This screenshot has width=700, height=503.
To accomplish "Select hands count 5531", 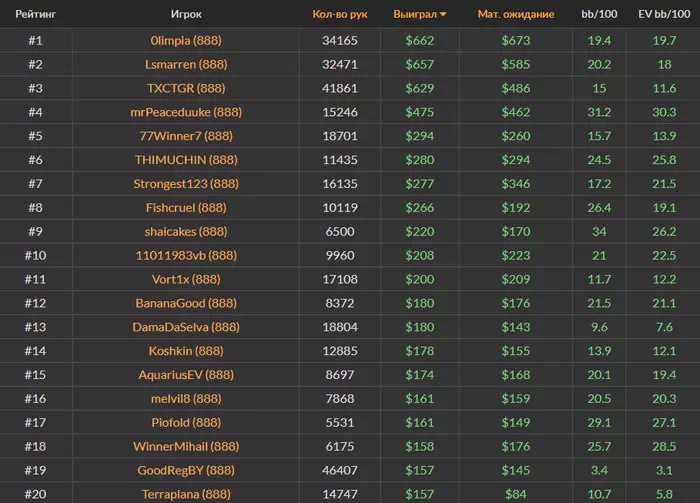I will click(340, 423).
